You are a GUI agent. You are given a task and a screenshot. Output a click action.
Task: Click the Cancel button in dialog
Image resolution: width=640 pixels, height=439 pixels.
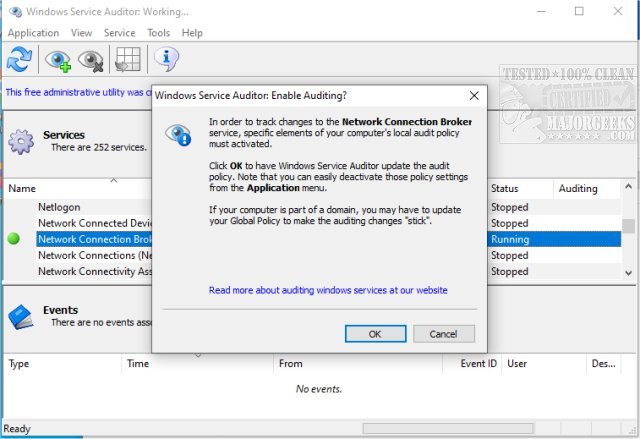[x=444, y=334]
